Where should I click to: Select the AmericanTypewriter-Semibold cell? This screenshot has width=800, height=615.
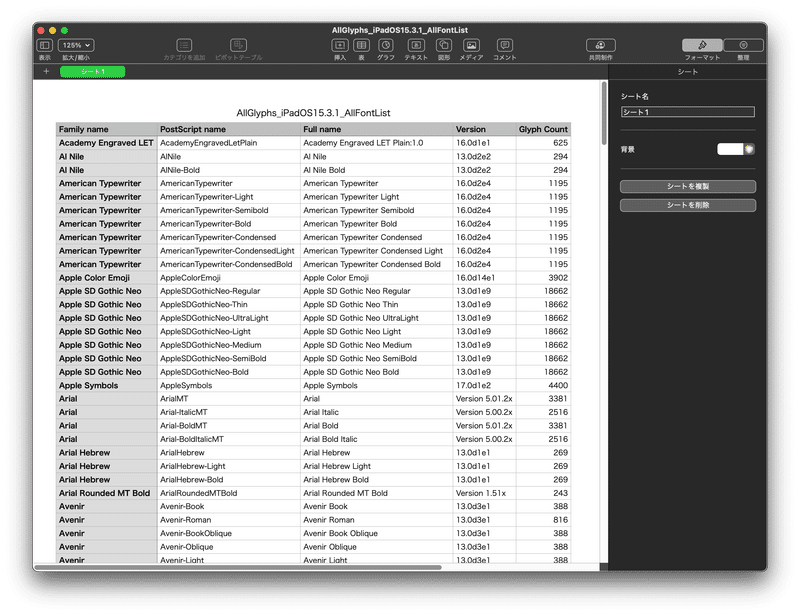(229, 210)
